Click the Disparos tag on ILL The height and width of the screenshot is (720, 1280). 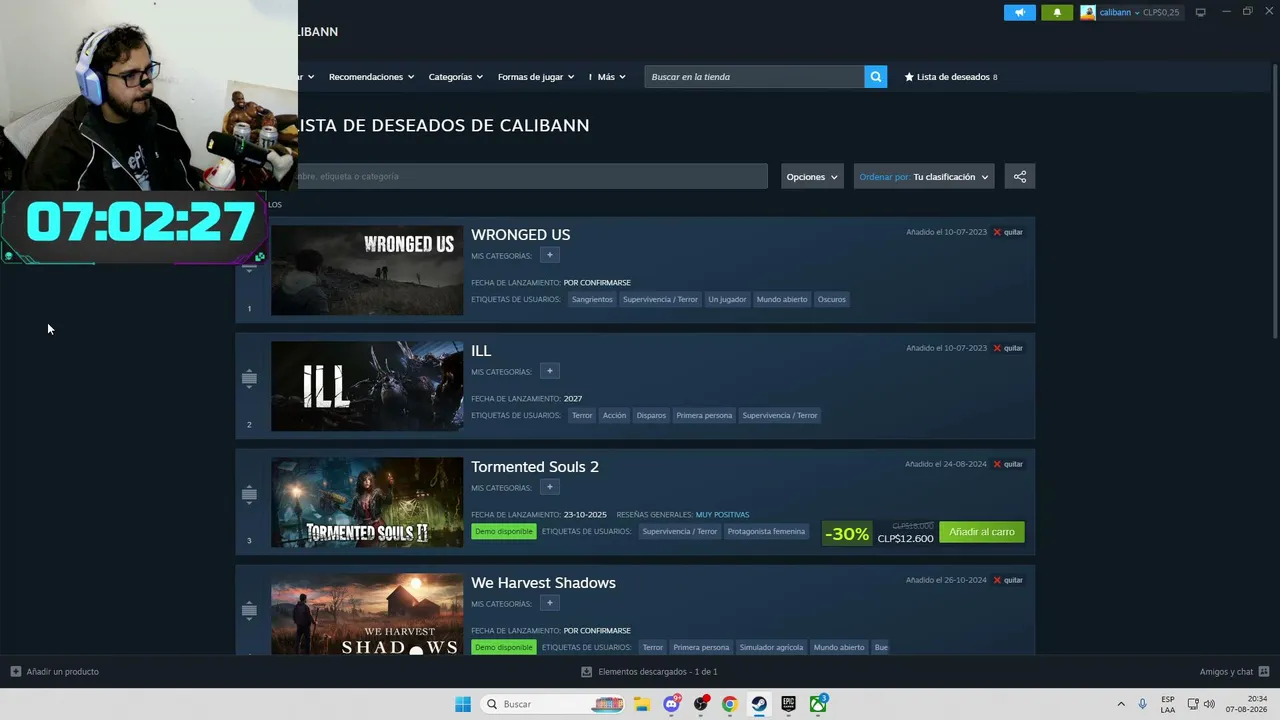tap(651, 415)
